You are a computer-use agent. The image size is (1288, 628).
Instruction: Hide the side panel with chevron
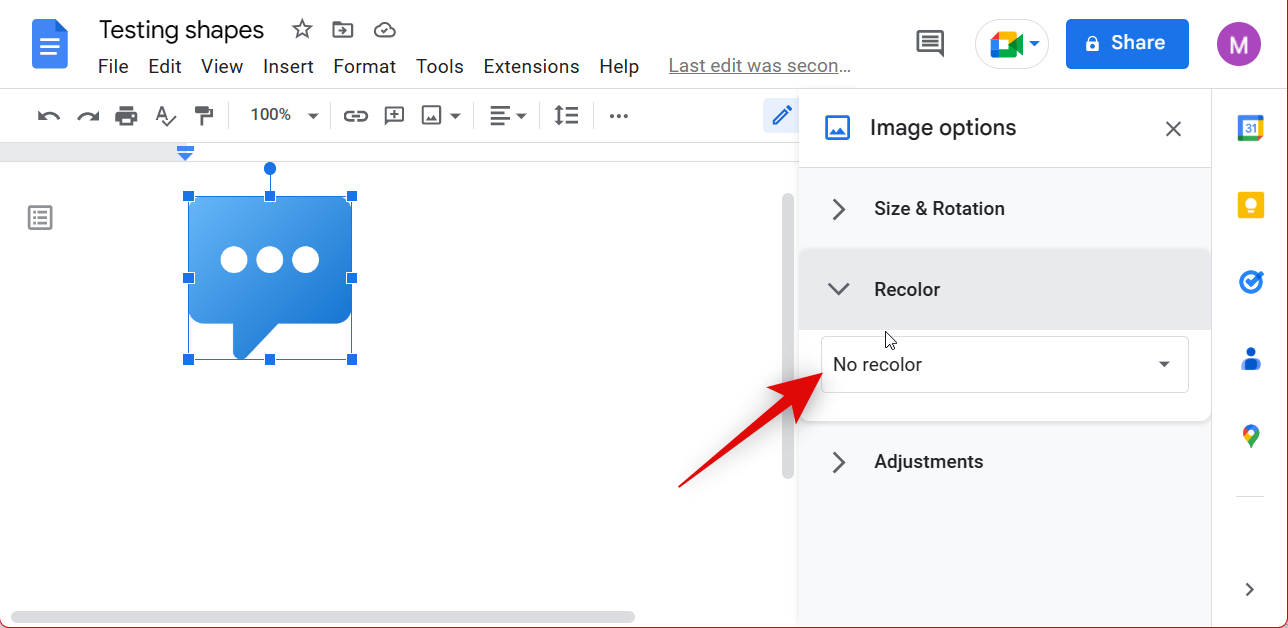pyautogui.click(x=1249, y=589)
